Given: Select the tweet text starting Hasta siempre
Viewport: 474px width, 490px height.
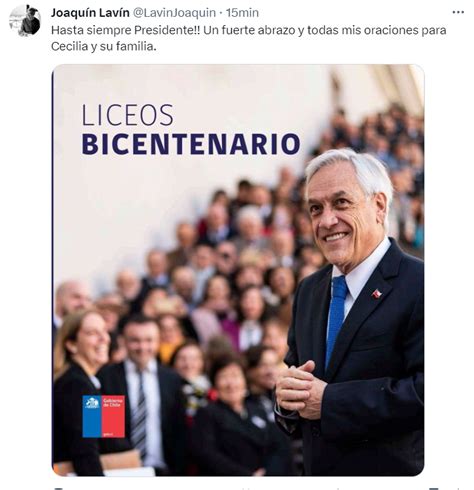Looking at the screenshot, I should click(x=249, y=38).
